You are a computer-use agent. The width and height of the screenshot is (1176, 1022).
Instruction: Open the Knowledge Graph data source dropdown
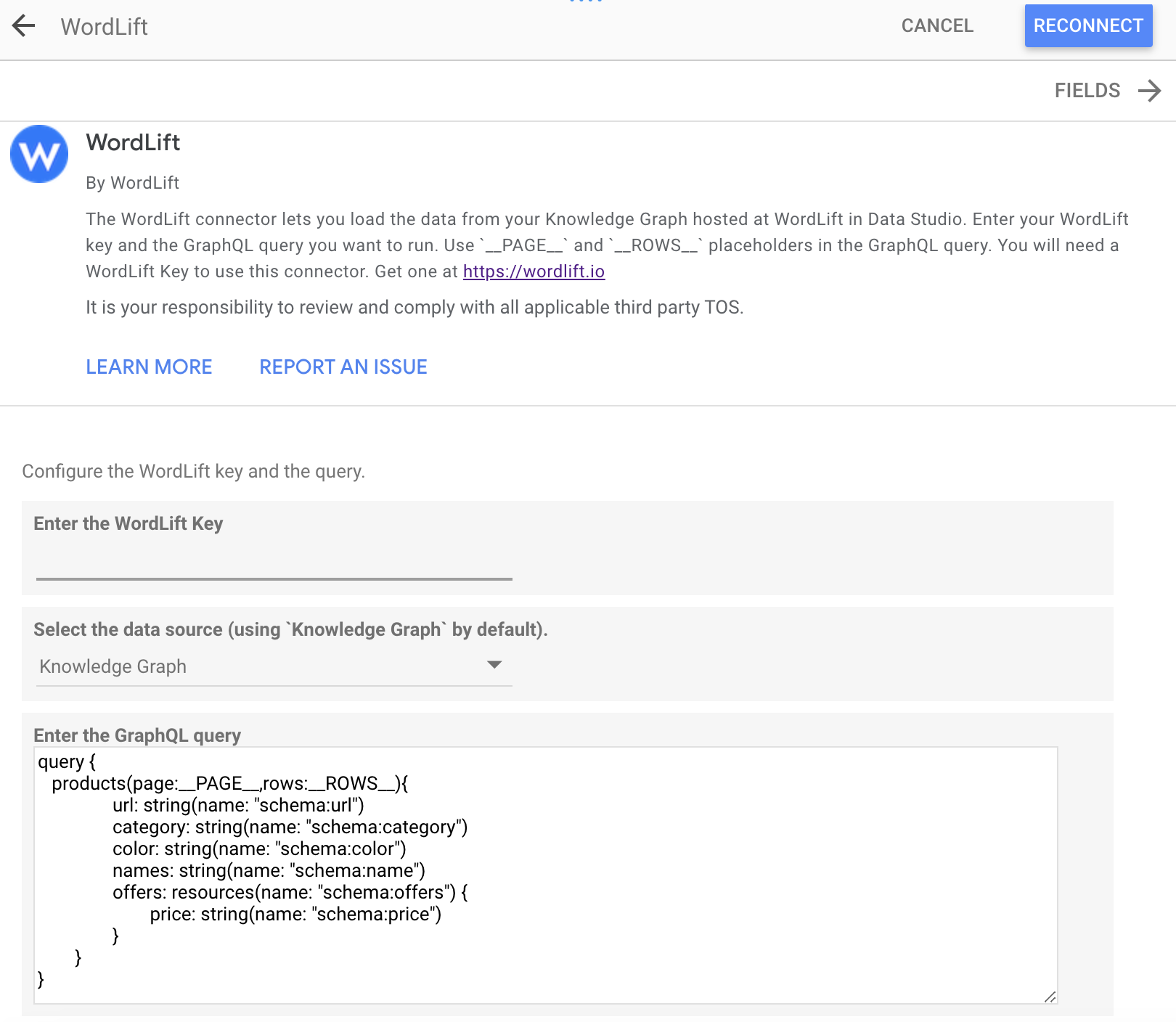point(274,666)
